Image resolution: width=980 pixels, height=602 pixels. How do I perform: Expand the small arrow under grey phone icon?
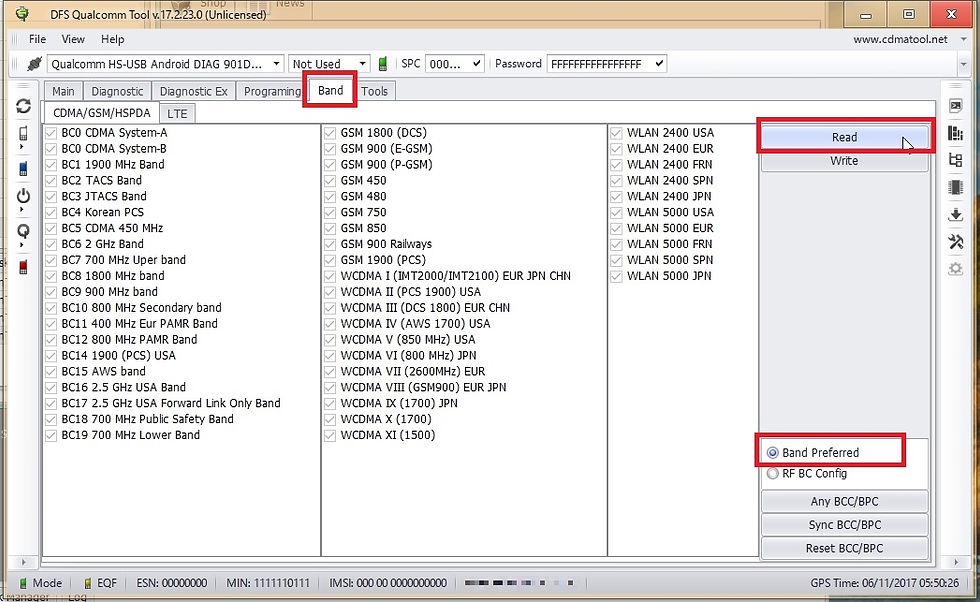point(22,147)
